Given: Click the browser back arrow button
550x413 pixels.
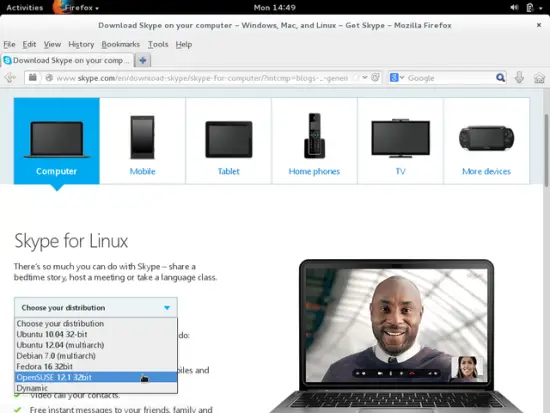Looking at the screenshot, I should point(10,78).
